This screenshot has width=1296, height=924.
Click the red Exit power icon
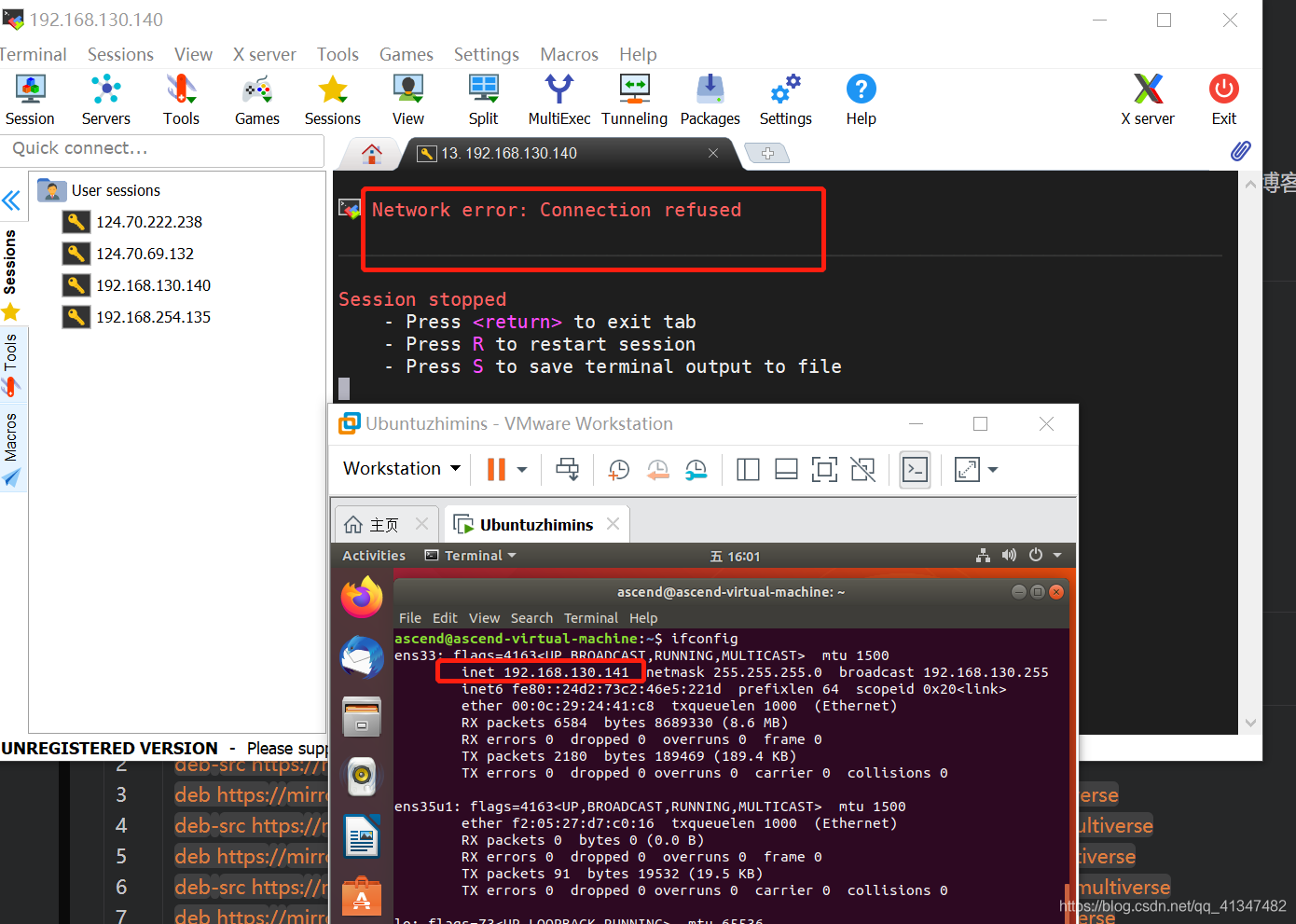point(1224,100)
